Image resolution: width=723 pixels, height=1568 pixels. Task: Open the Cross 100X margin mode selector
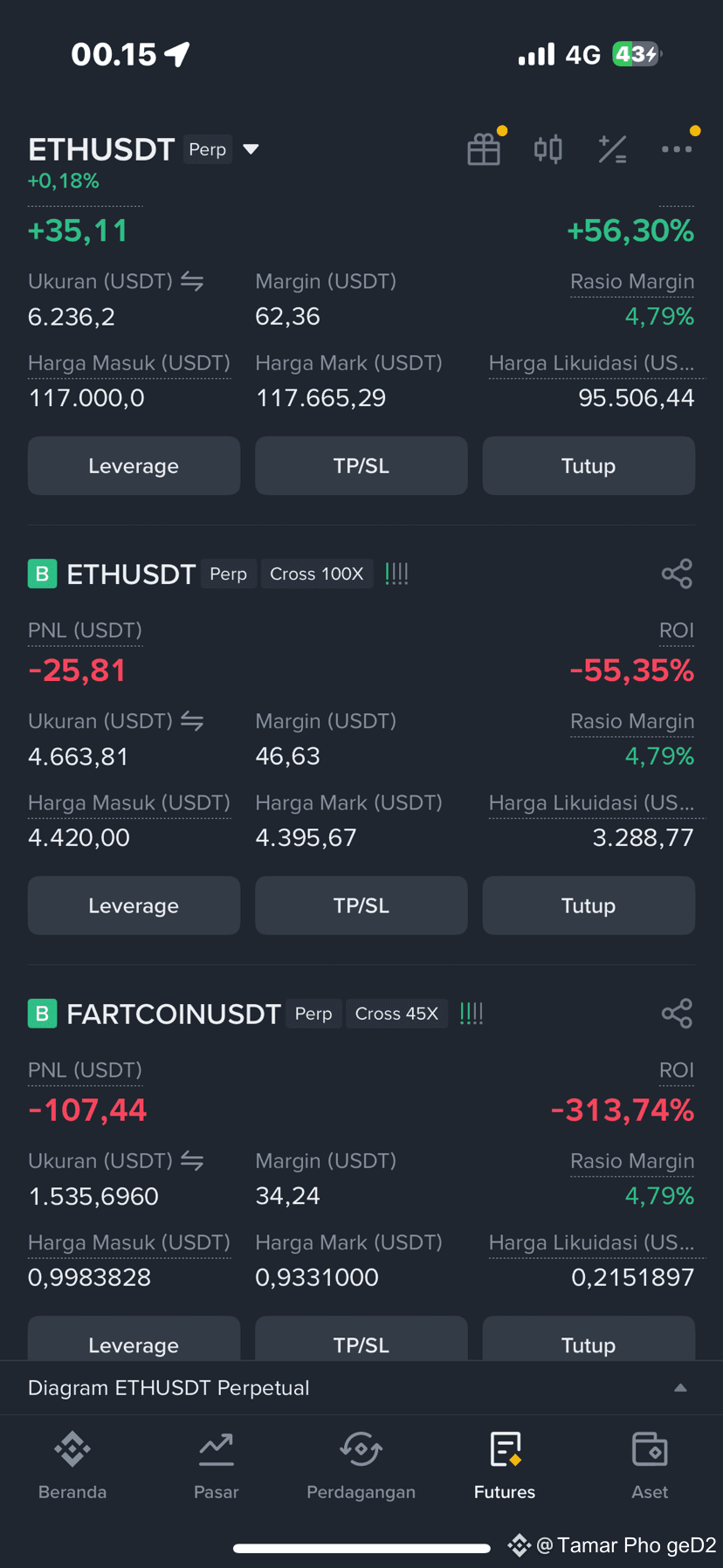tap(317, 574)
